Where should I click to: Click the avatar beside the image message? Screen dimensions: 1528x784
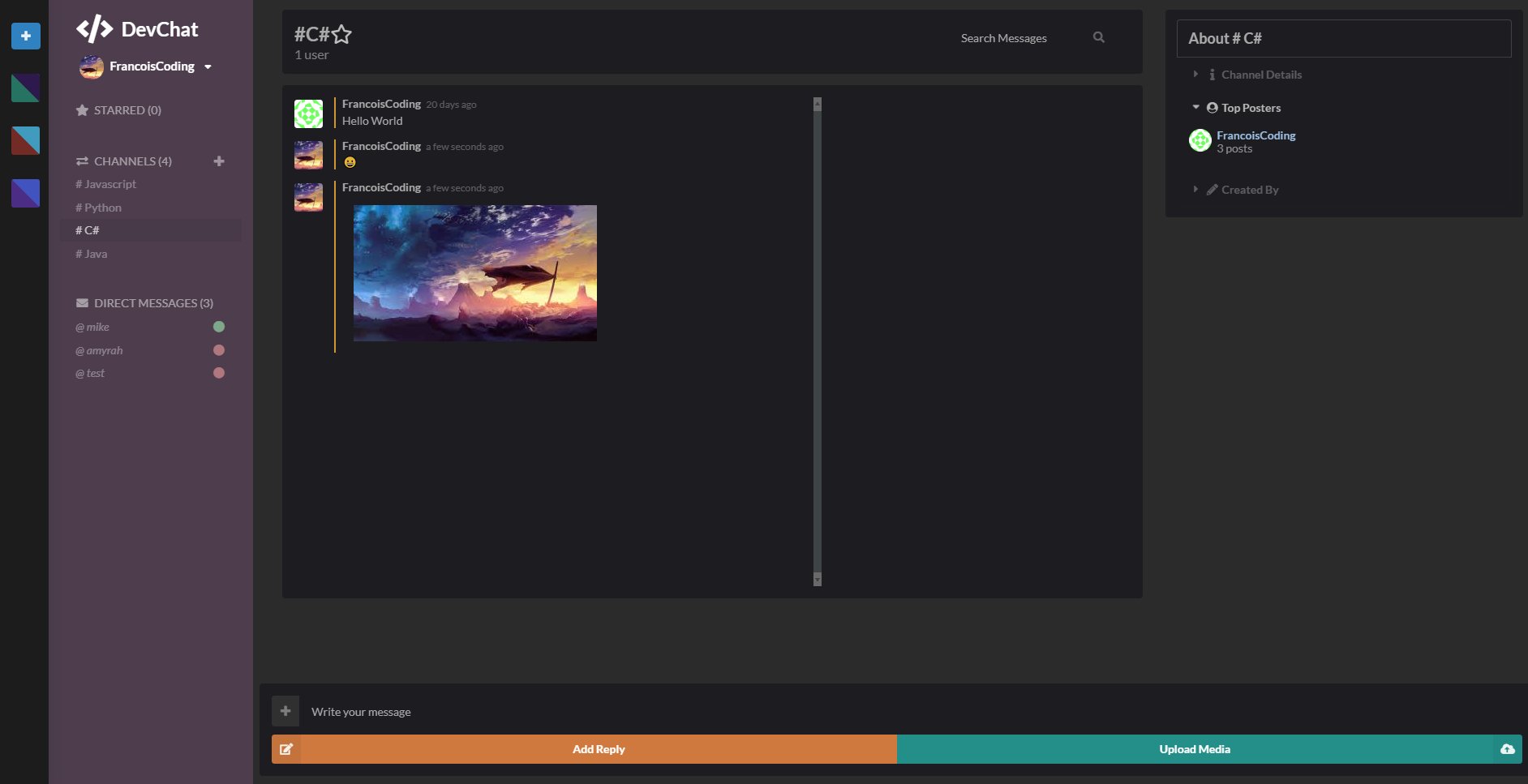tap(308, 197)
